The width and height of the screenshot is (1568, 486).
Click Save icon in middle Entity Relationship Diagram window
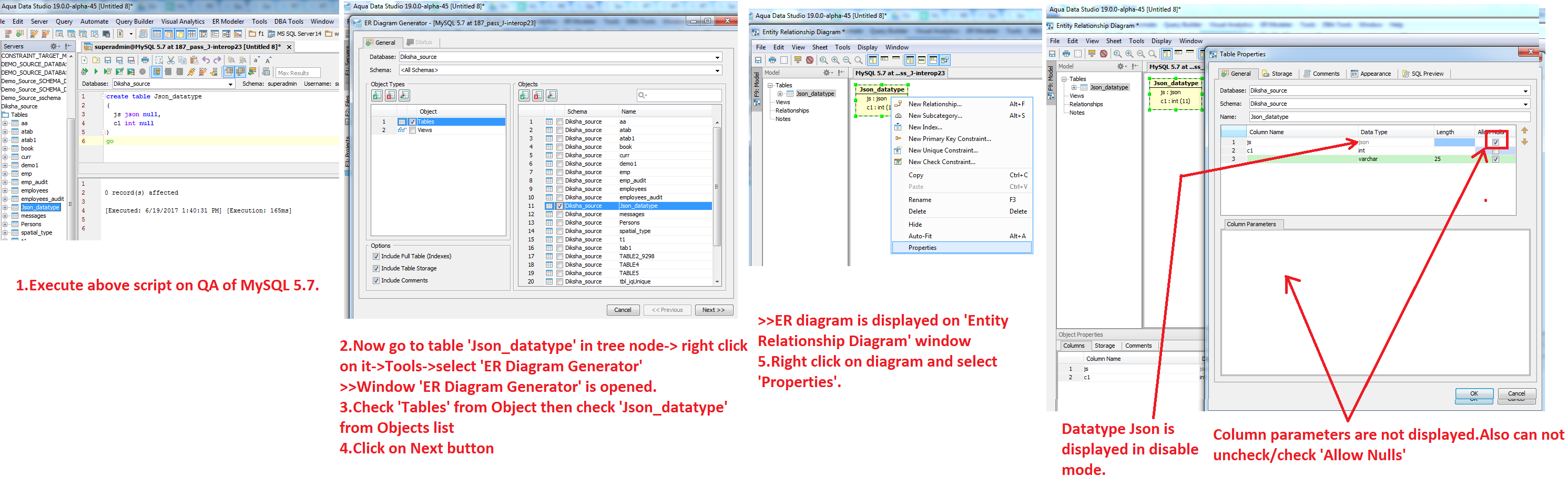click(758, 60)
